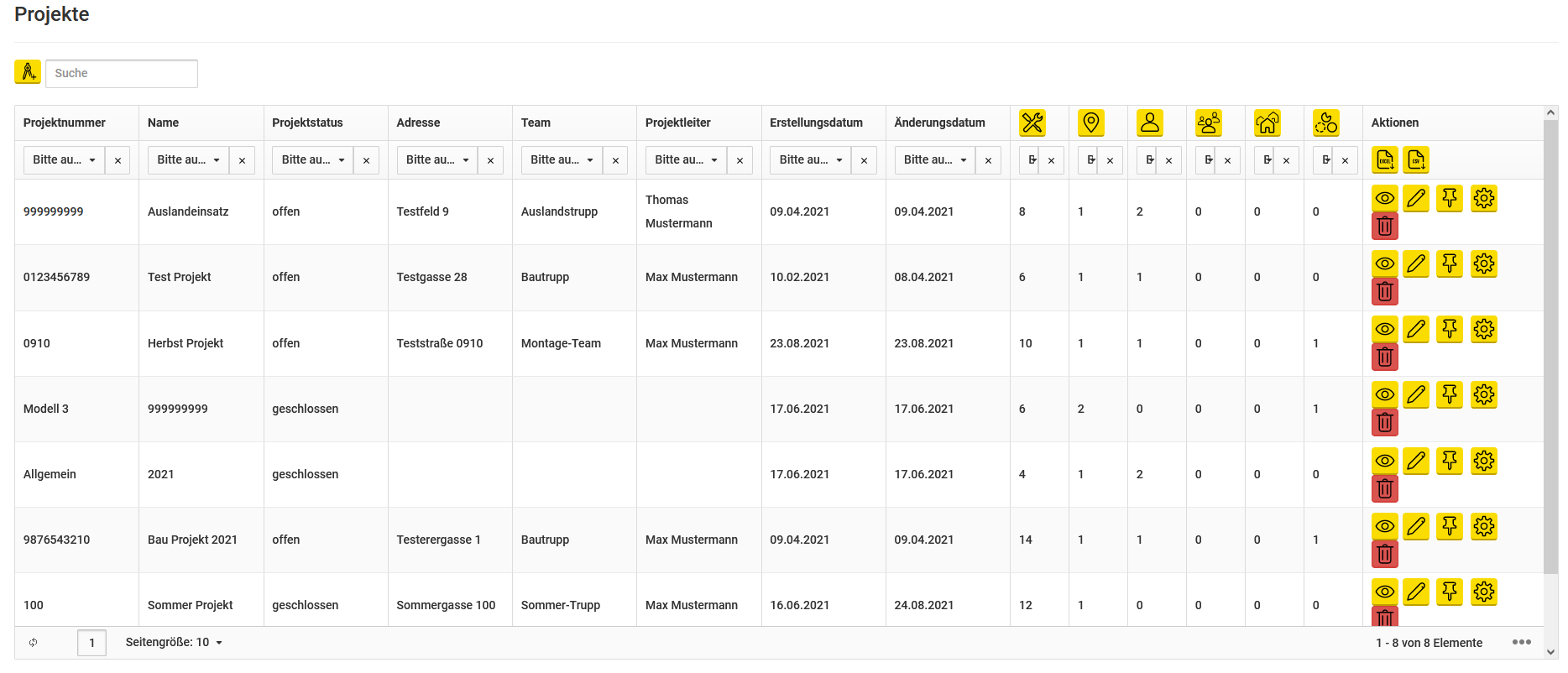View the Bau Projekt 2021 details
1568x673 pixels.
1385,526
